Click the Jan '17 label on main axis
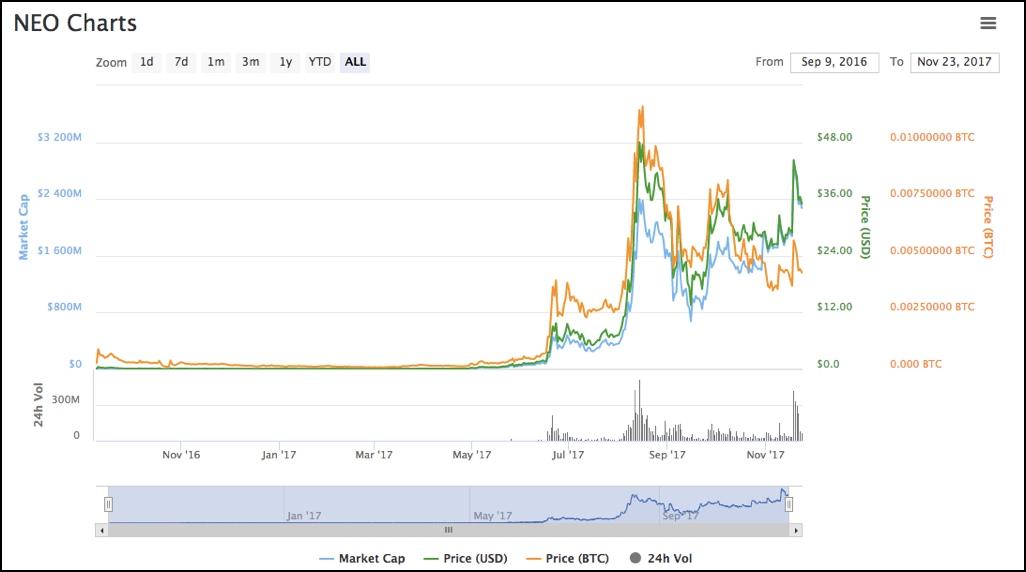This screenshot has height=572, width=1026. click(278, 455)
